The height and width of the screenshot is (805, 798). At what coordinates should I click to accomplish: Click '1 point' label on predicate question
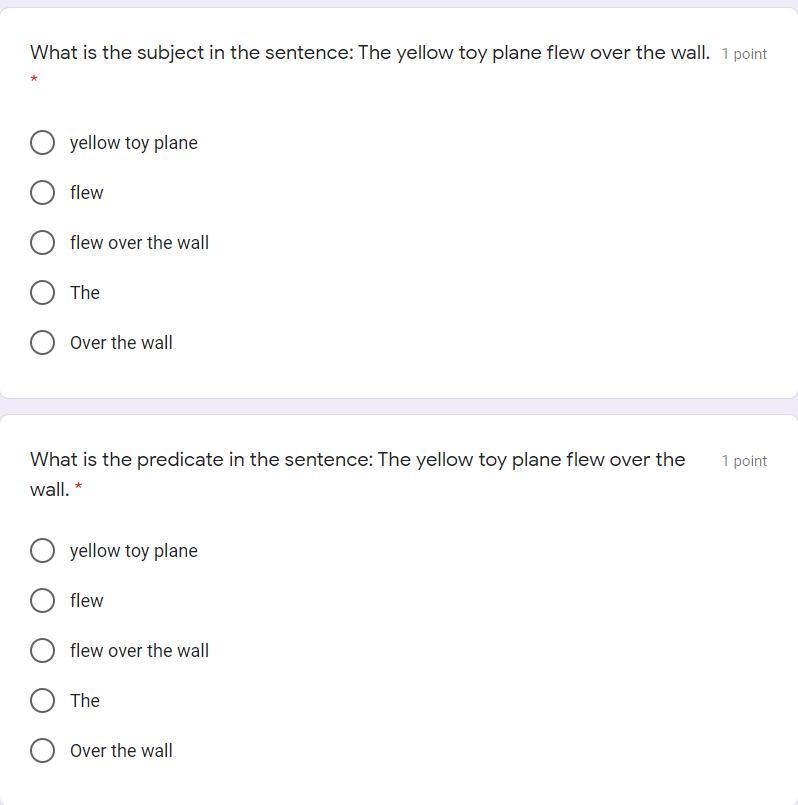click(744, 461)
